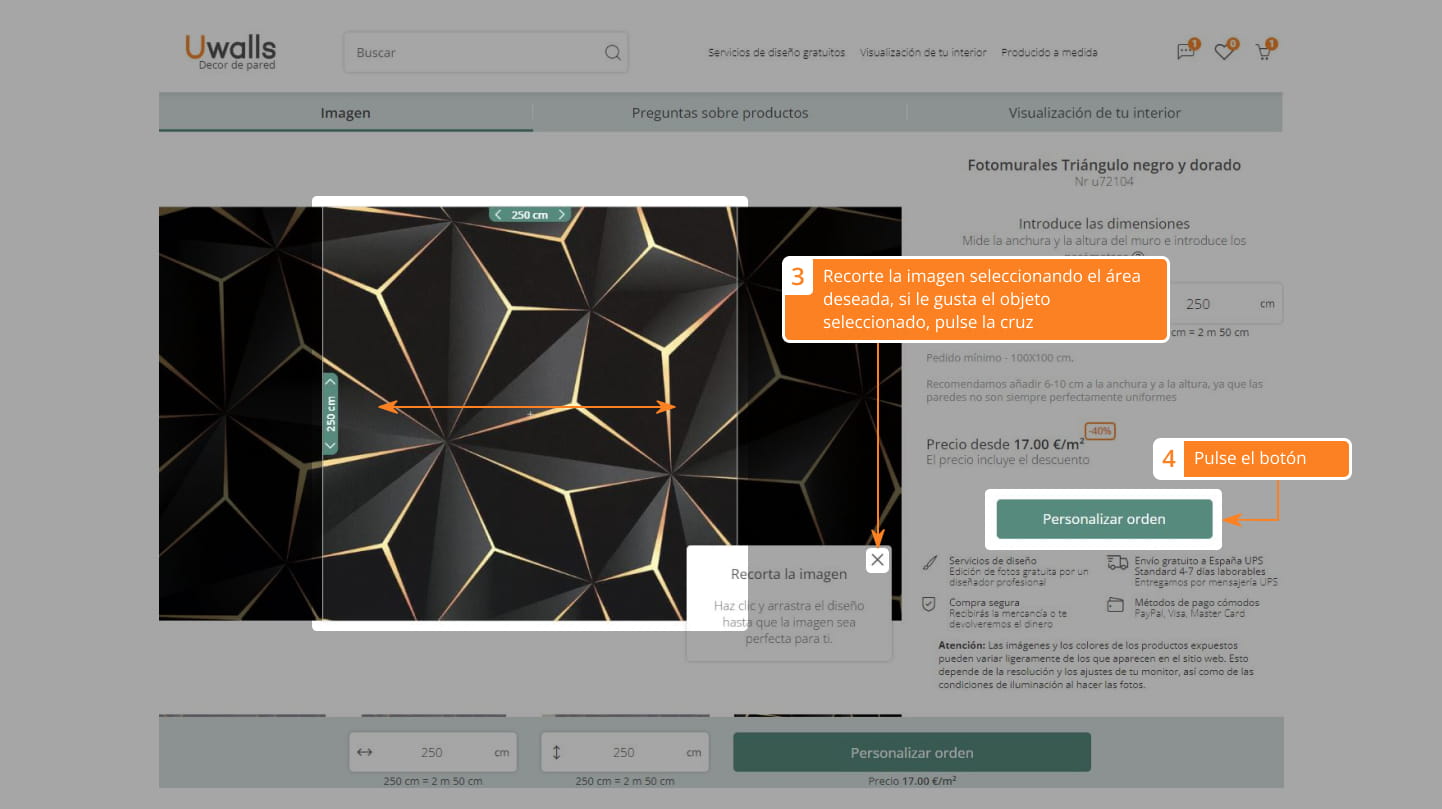
Task: Click the height input in bottom bar
Action: [x=624, y=752]
